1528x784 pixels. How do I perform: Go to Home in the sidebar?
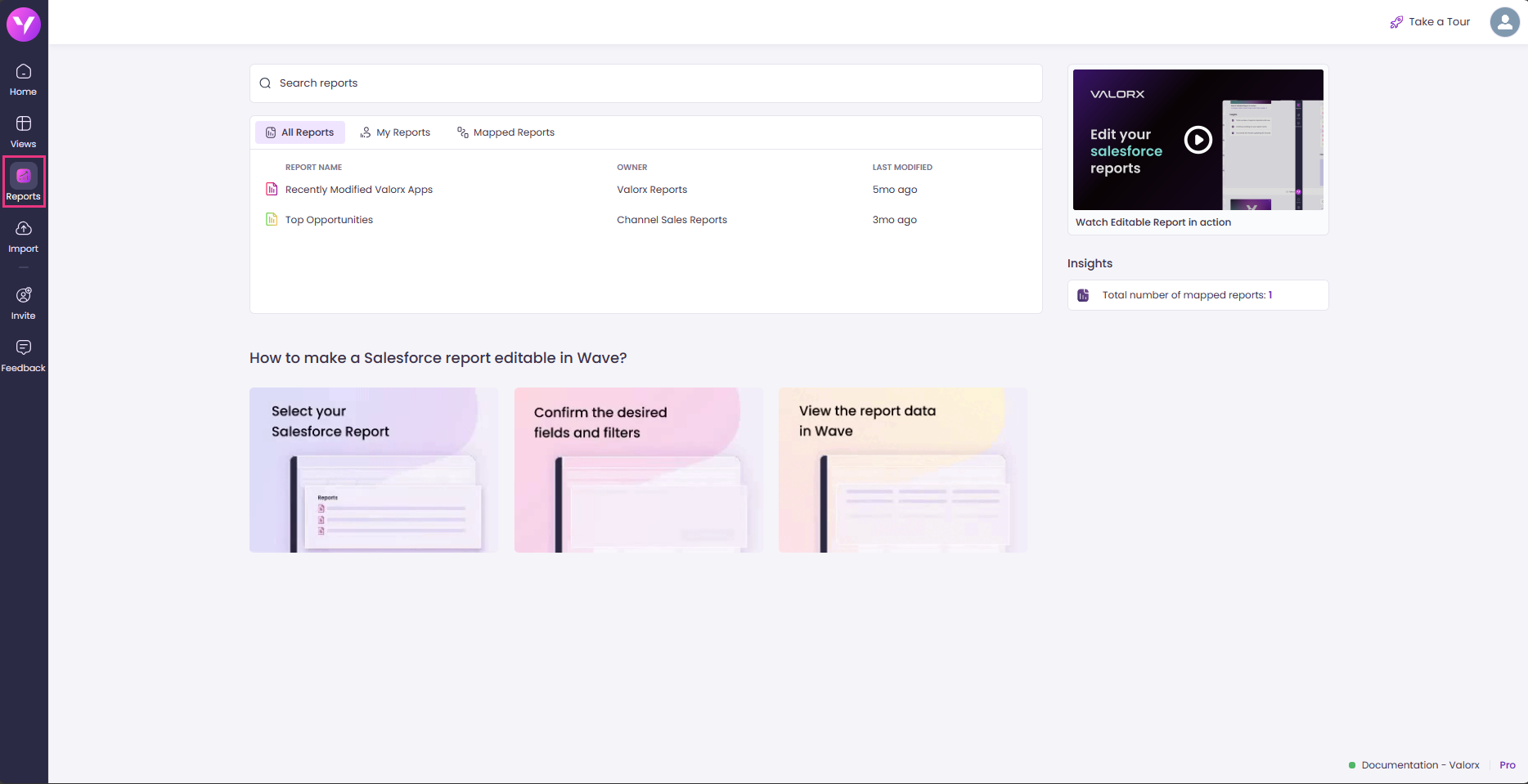(24, 80)
